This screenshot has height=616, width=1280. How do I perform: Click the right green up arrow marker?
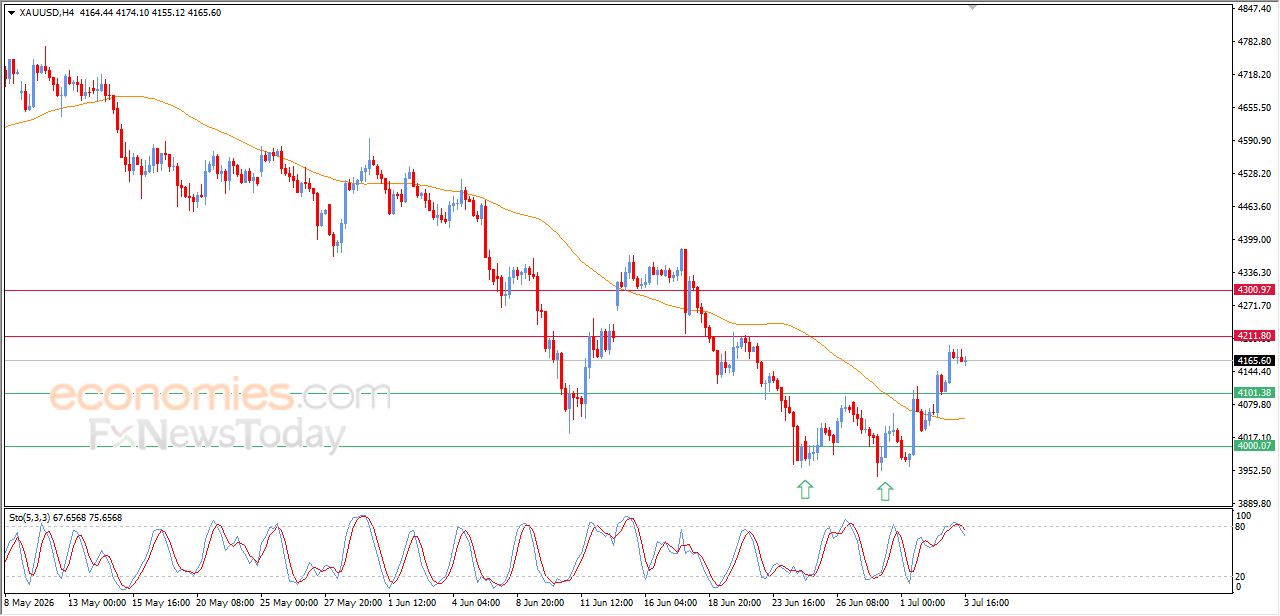[885, 490]
